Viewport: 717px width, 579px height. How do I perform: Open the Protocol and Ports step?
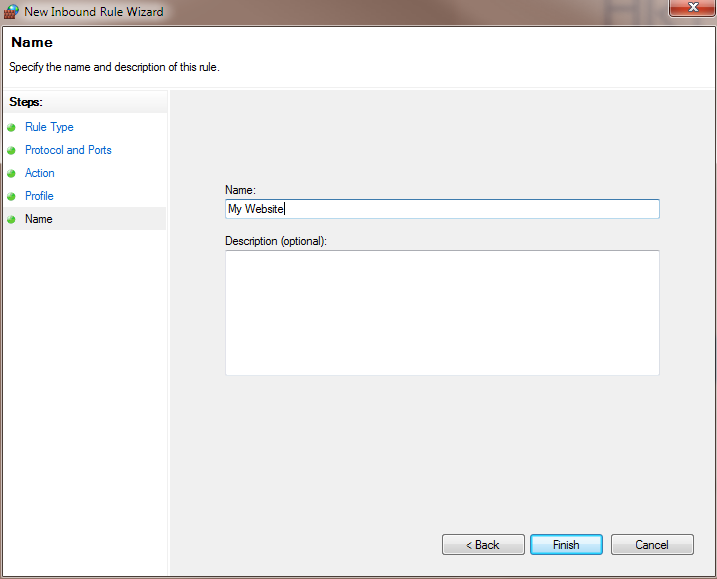pos(68,150)
